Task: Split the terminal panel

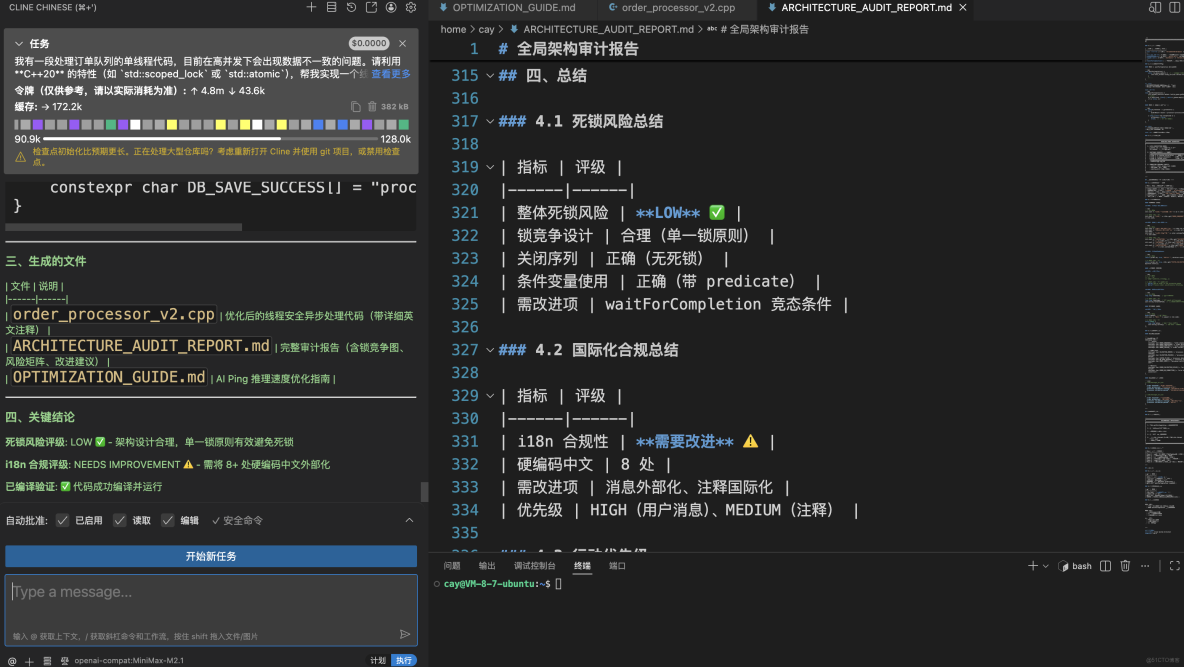Action: pyautogui.click(x=1105, y=566)
